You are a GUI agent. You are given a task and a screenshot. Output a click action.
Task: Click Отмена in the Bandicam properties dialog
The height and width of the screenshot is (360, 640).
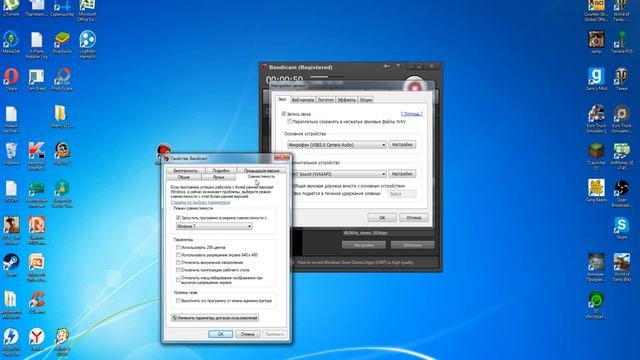pos(247,334)
